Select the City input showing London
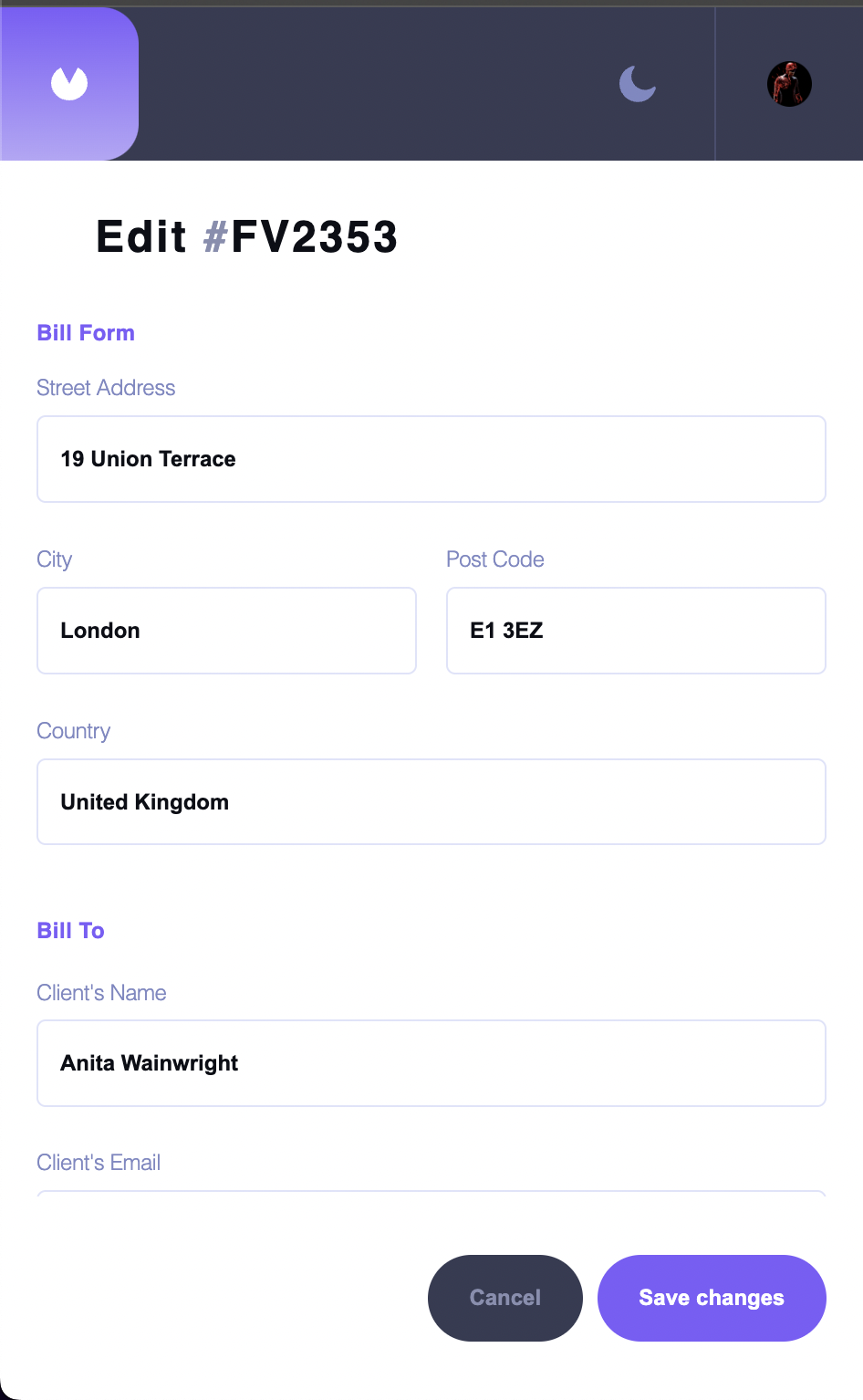The image size is (863, 1400). (x=225, y=630)
